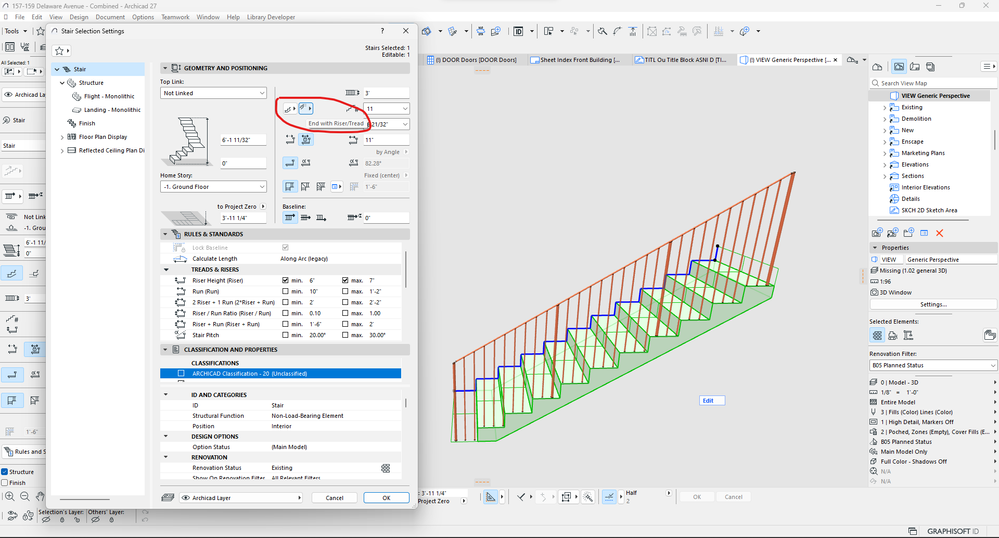Select the first going depth mode icon
This screenshot has width=999, height=538.
(x=290, y=139)
